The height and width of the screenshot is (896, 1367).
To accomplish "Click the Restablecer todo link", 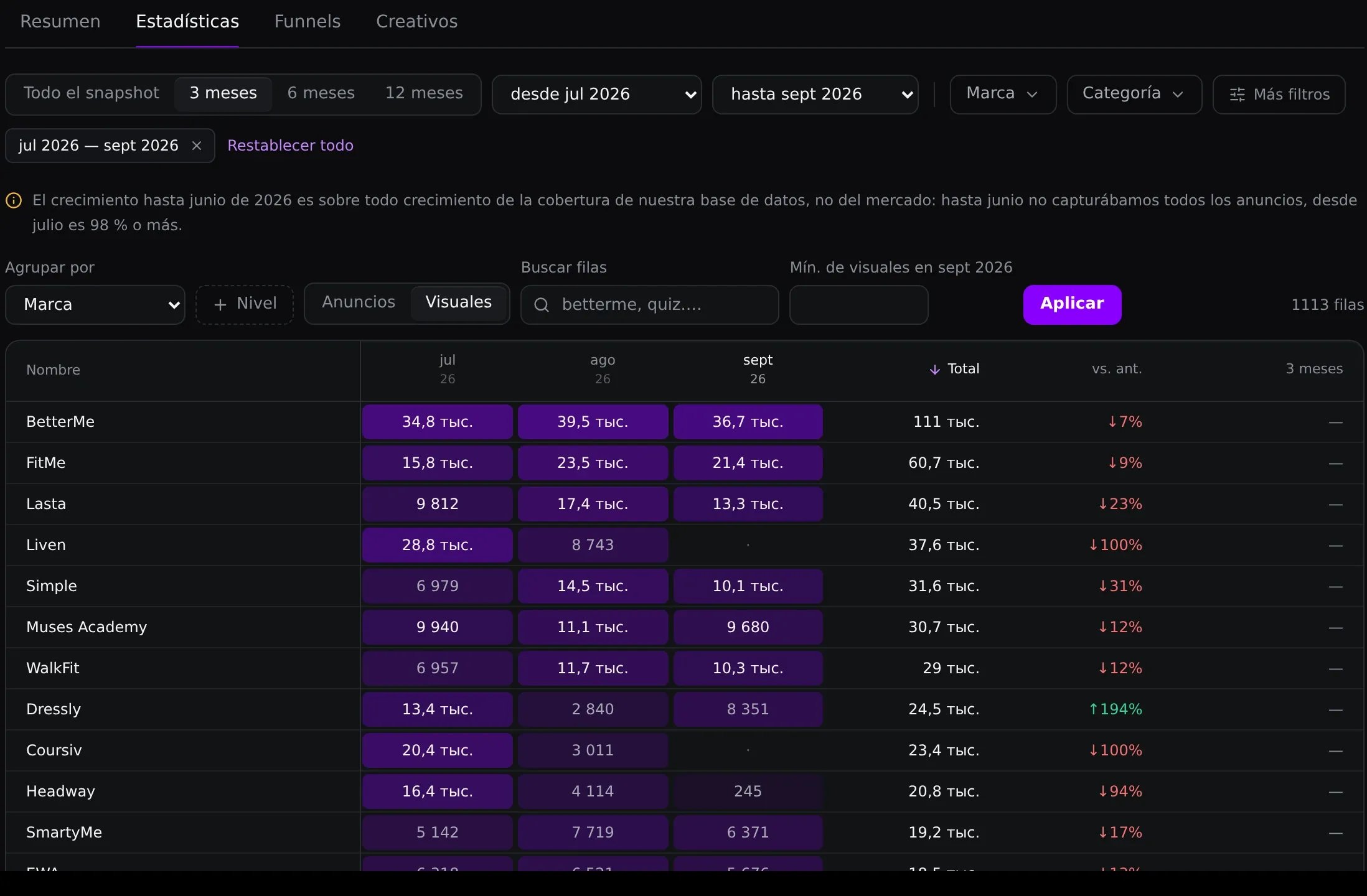I will (291, 146).
